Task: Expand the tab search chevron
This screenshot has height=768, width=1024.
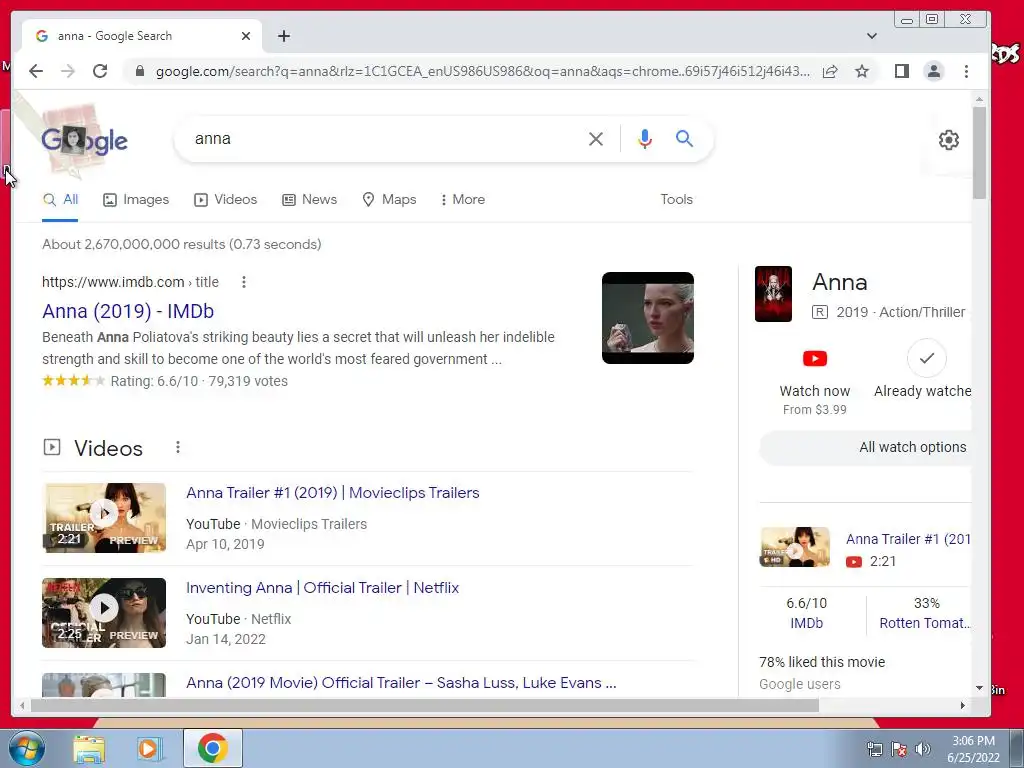Action: (x=872, y=36)
